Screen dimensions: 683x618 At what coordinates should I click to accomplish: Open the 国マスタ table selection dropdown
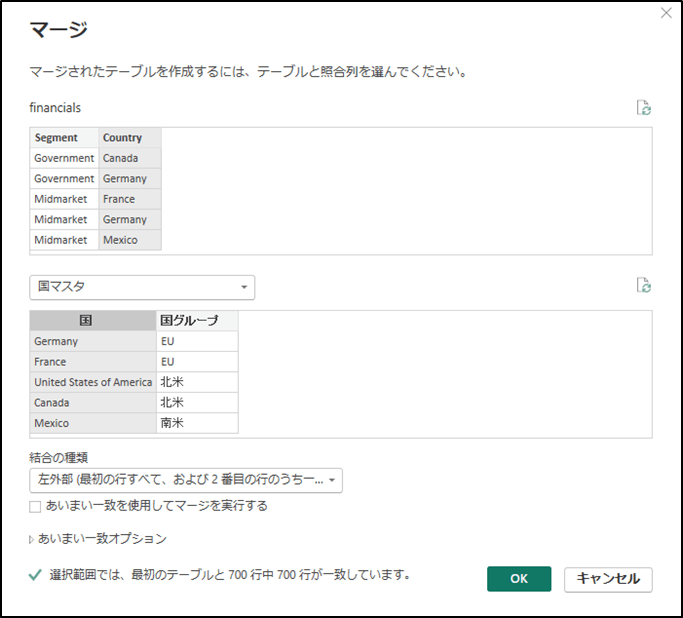[142, 287]
